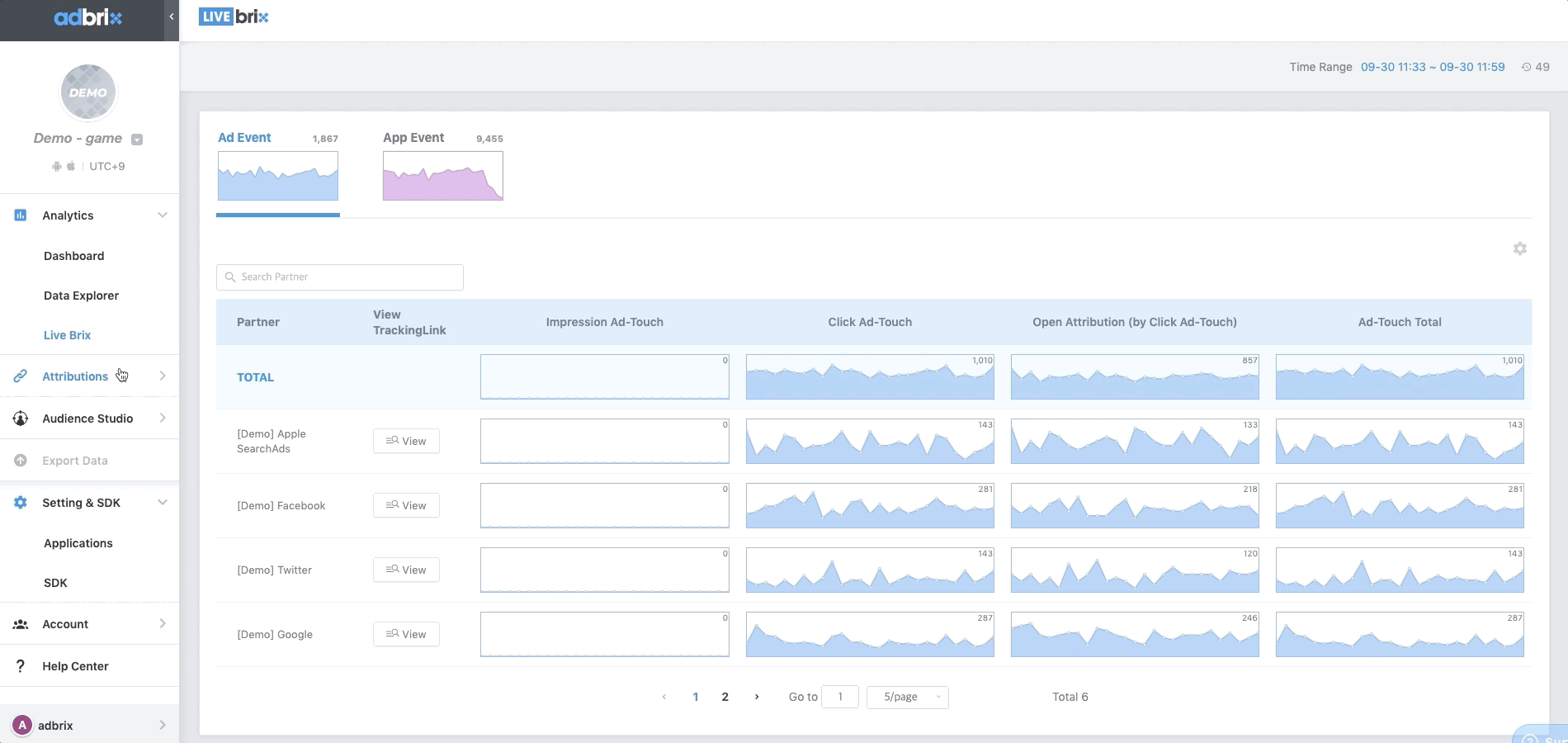Open table settings gear icon
The image size is (1568, 743).
[x=1520, y=248]
